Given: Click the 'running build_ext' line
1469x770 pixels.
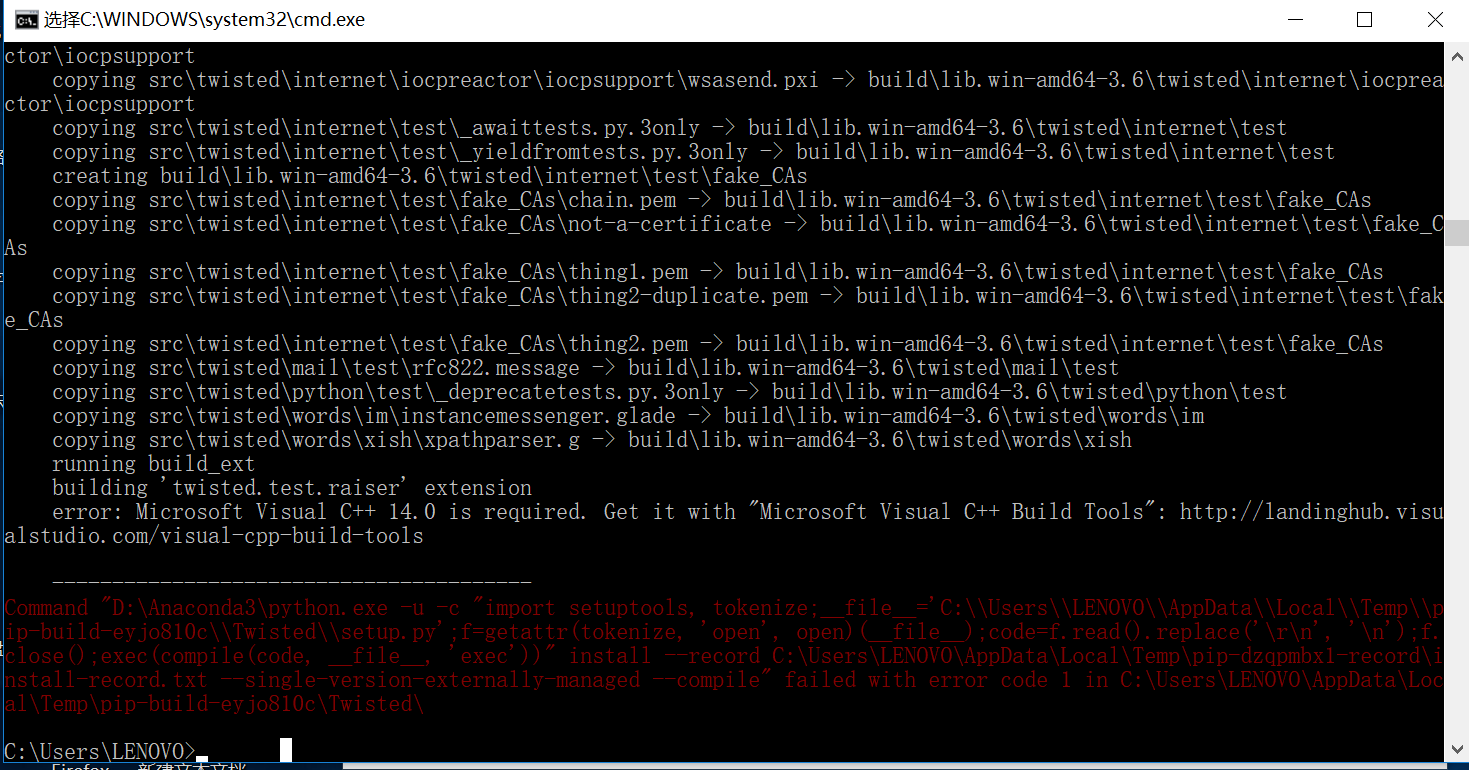Looking at the screenshot, I should point(153,464).
